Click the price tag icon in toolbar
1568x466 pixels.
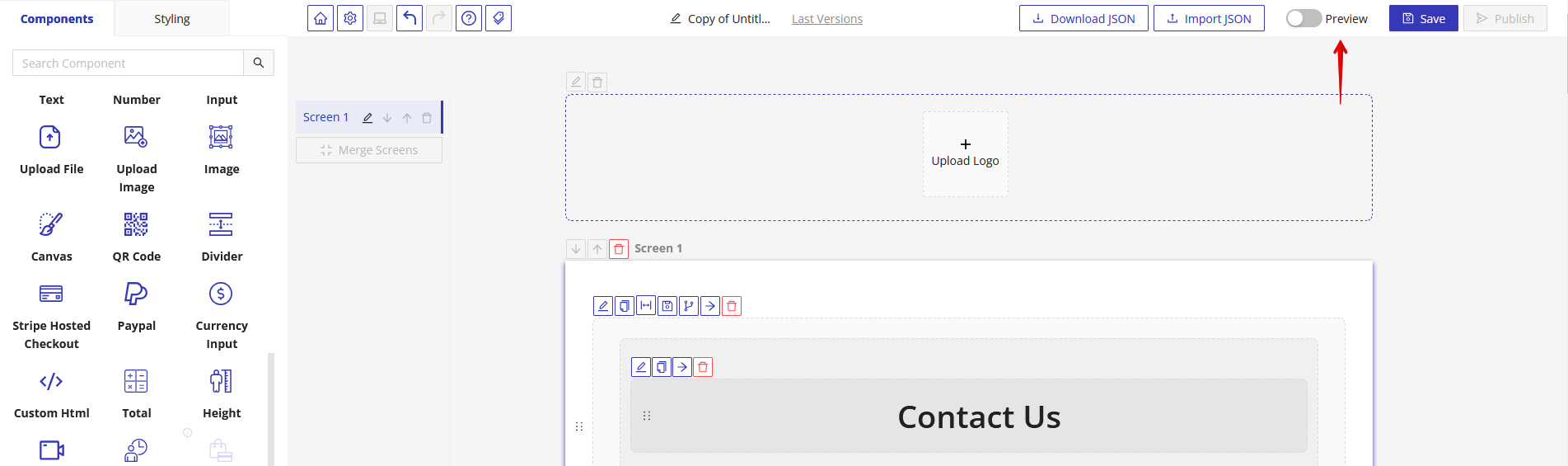498,18
